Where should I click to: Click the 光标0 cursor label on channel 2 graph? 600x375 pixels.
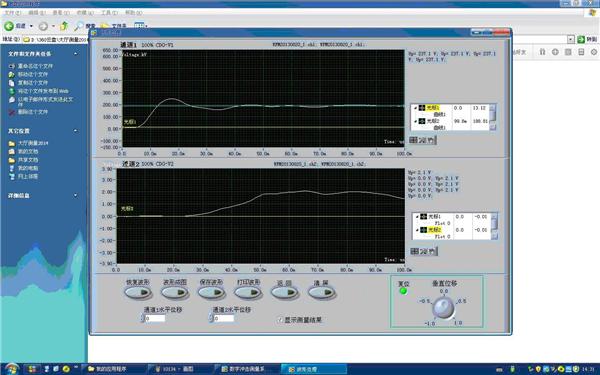coord(127,209)
